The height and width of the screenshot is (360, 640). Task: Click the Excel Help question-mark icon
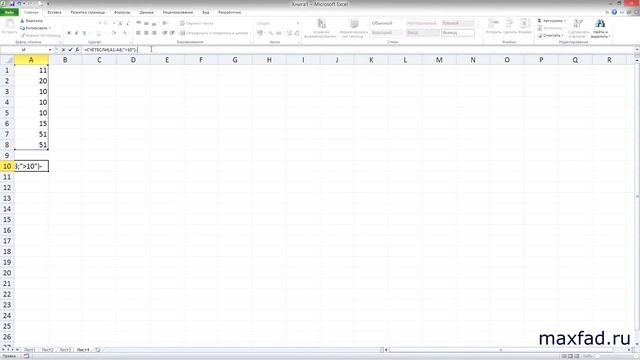(x=614, y=12)
